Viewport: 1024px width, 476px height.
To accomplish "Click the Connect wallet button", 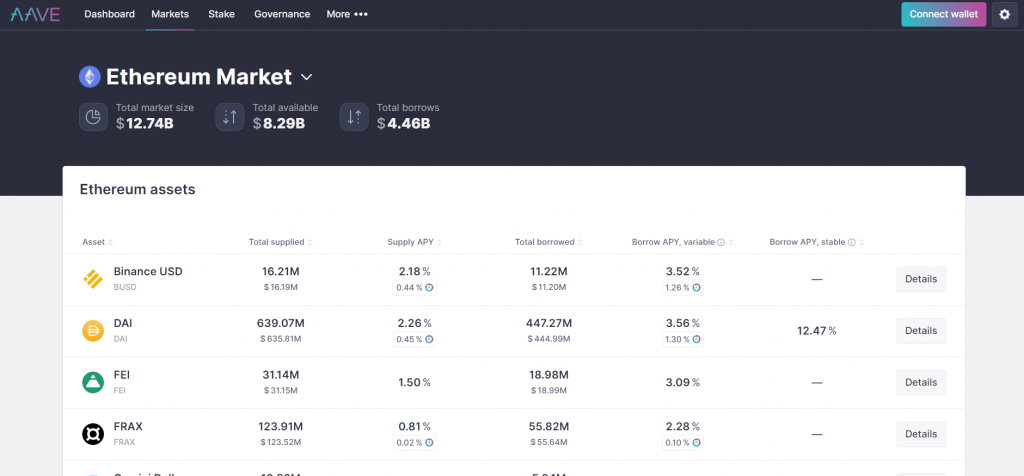I will click(x=944, y=14).
